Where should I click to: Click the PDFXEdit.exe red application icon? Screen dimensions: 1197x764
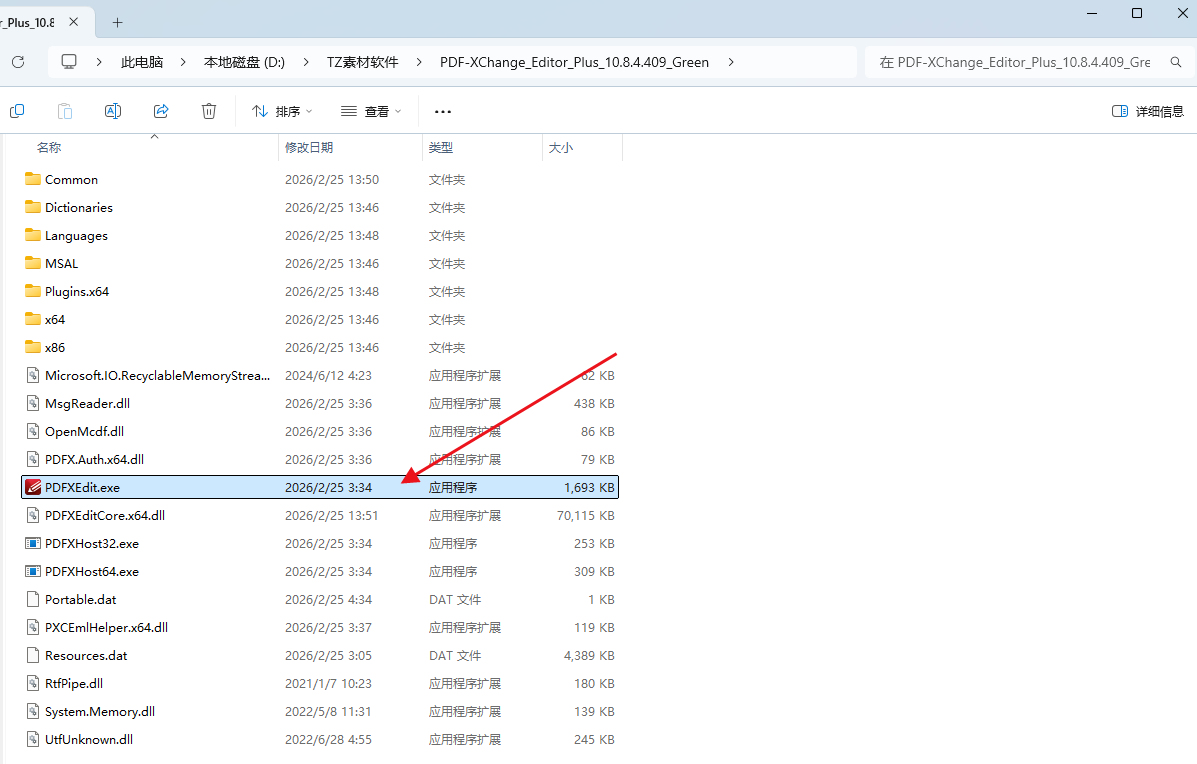click(33, 487)
